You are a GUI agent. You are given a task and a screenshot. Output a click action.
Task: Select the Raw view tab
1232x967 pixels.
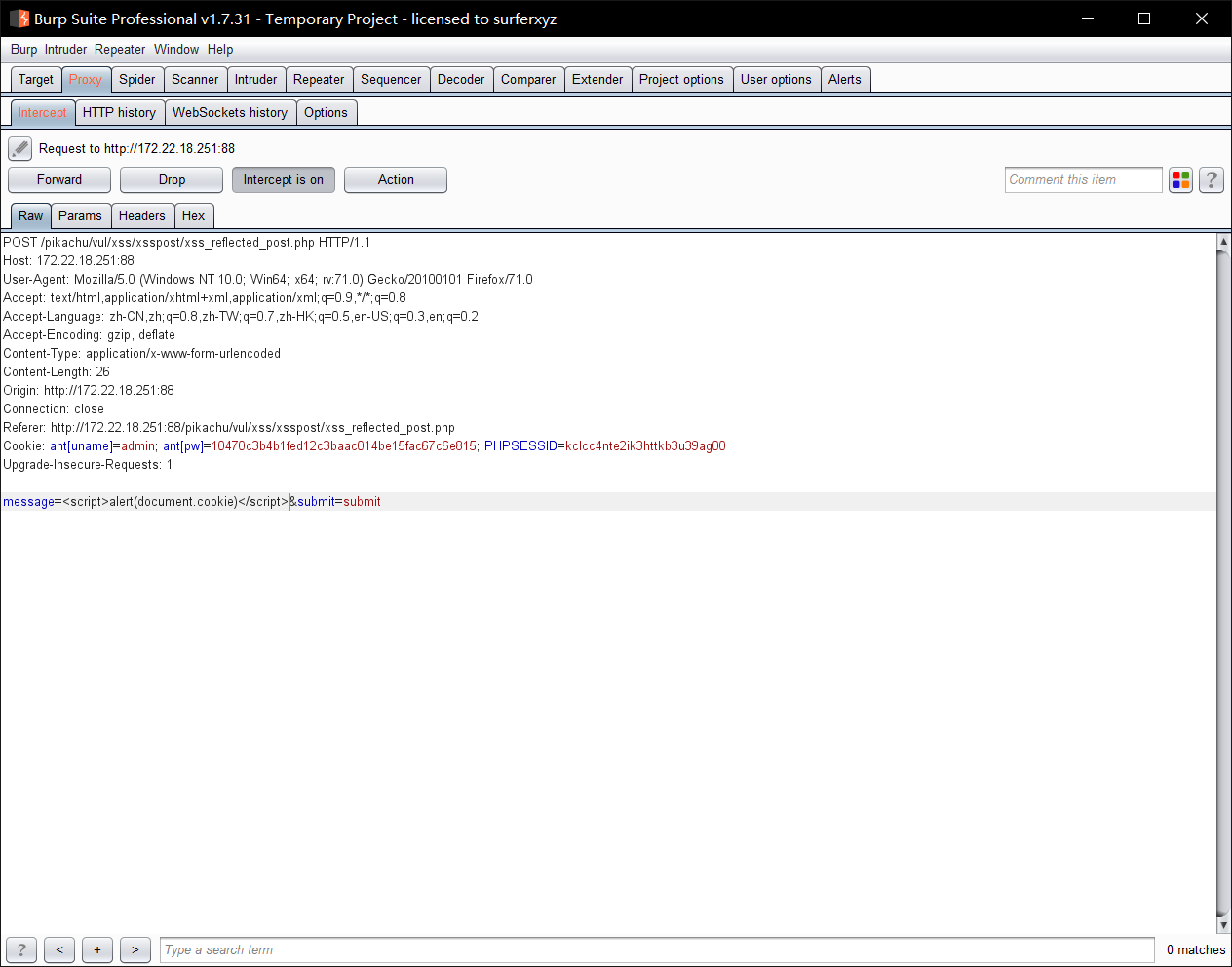31,215
